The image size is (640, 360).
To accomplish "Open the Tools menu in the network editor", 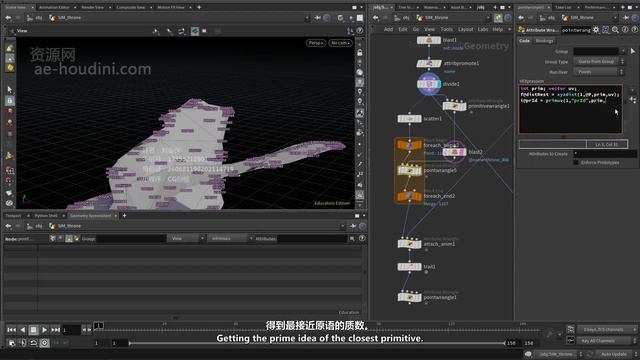I will tap(446, 29).
